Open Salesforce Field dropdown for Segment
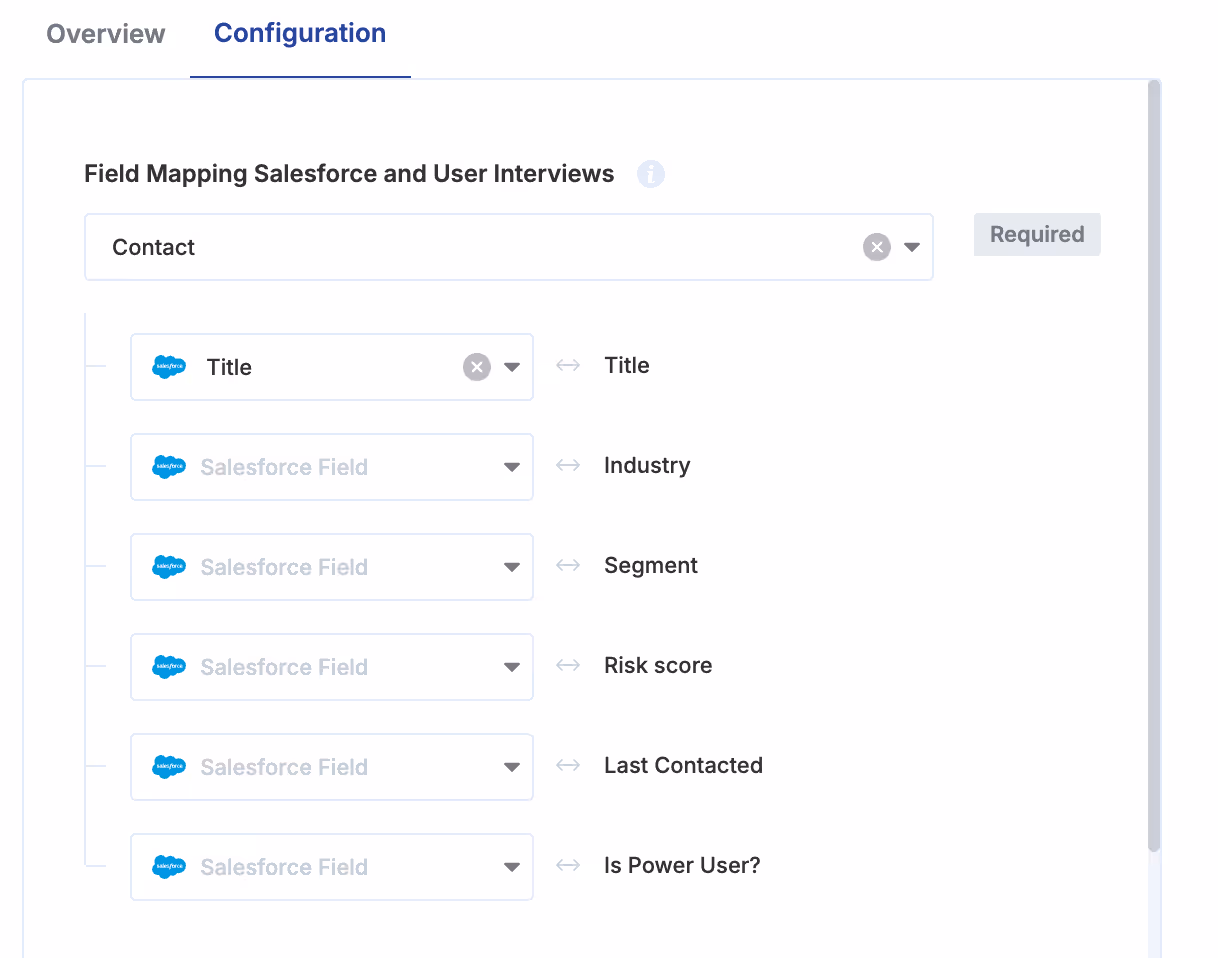 point(512,567)
